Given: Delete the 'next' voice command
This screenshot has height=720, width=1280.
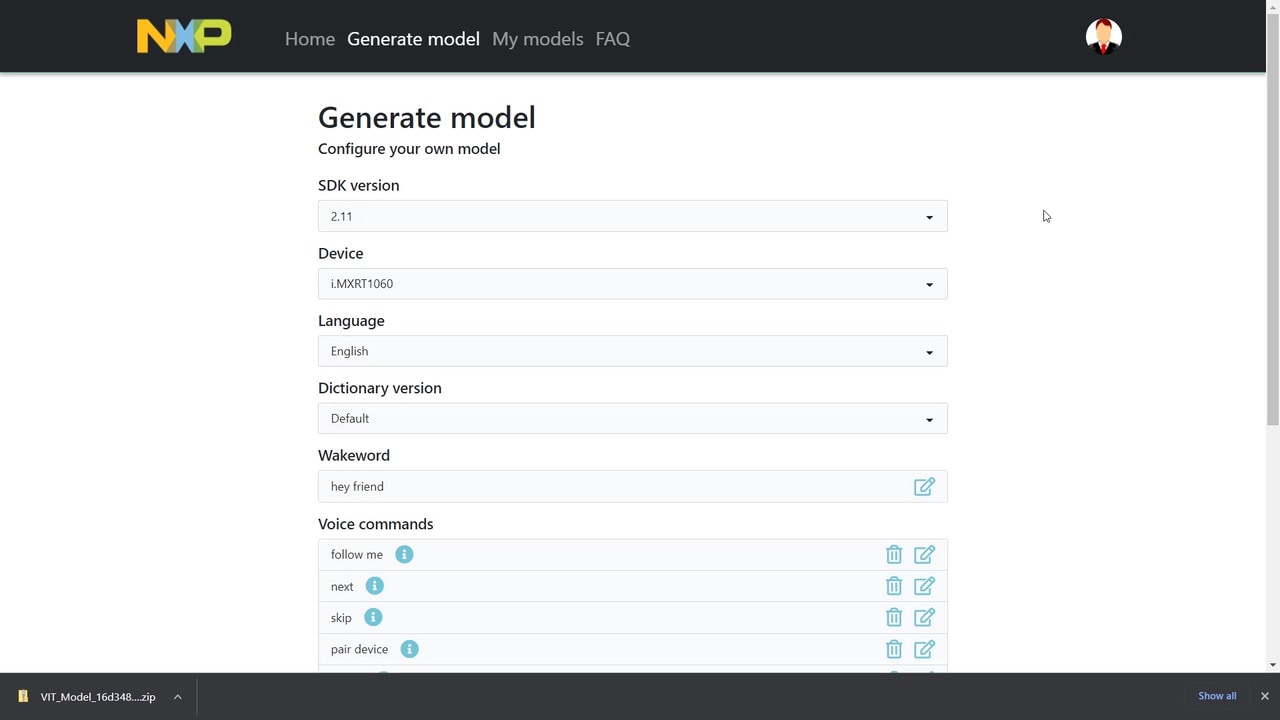Looking at the screenshot, I should (894, 586).
